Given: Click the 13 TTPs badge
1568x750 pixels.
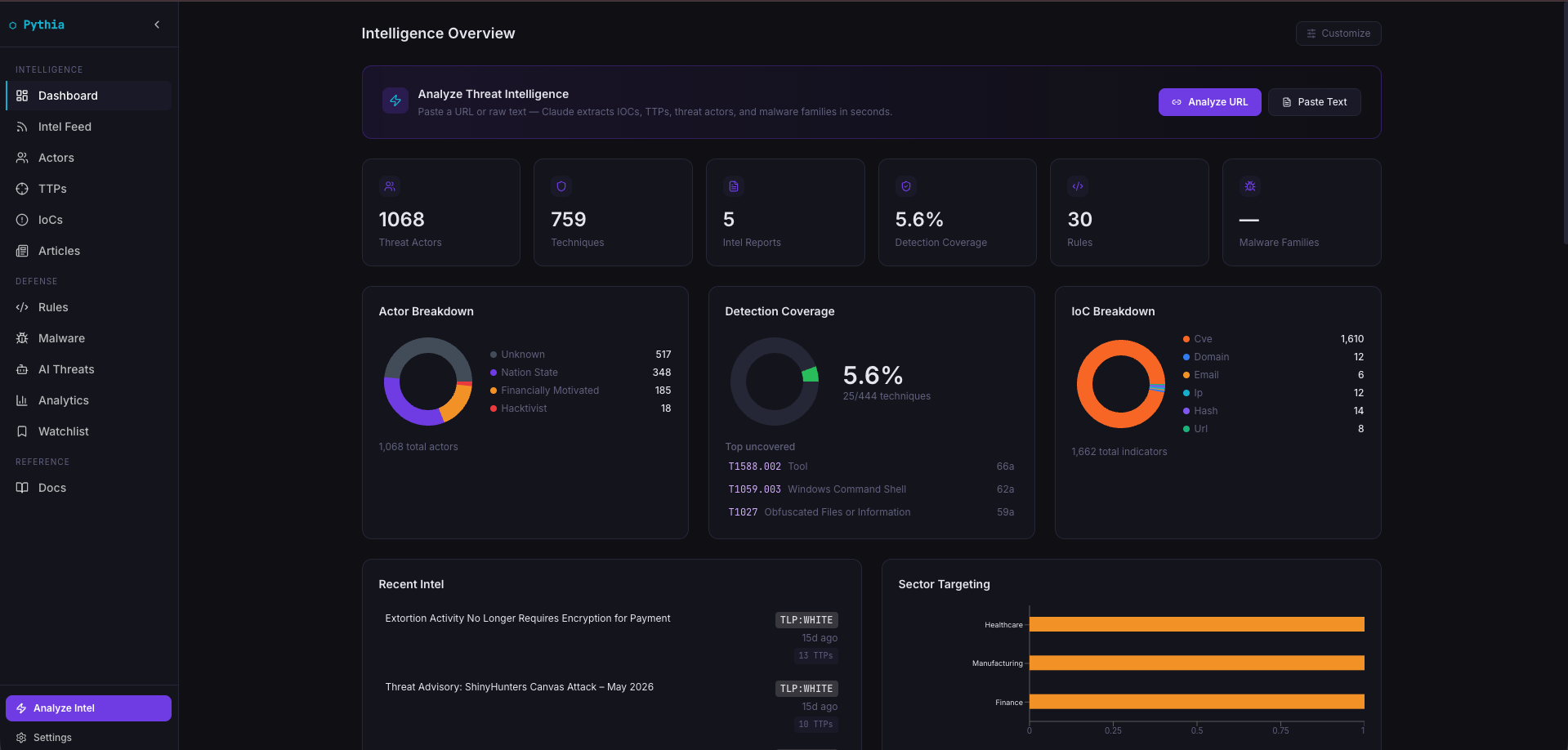Looking at the screenshot, I should 816,656.
